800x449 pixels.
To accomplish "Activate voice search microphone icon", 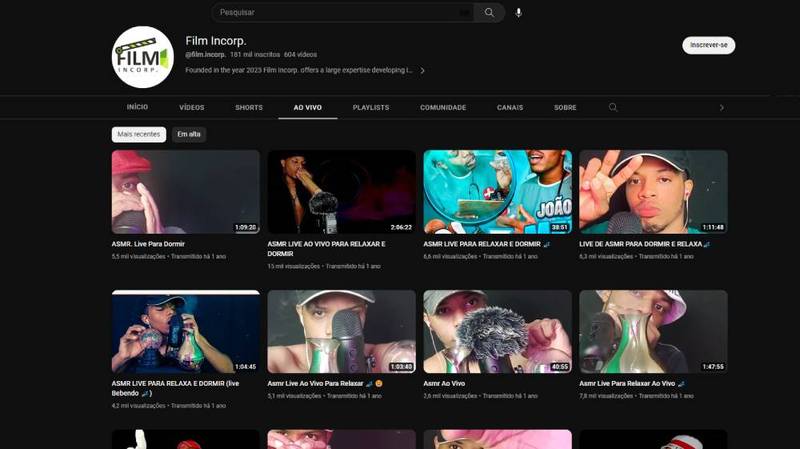I will point(518,13).
